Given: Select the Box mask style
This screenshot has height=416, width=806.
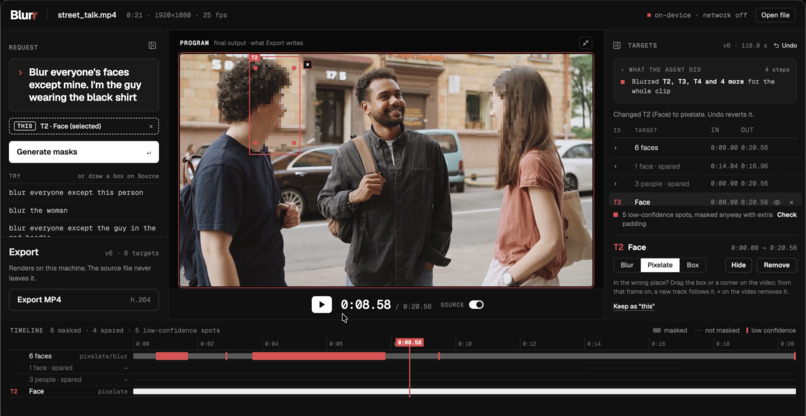Looking at the screenshot, I should tap(692, 265).
